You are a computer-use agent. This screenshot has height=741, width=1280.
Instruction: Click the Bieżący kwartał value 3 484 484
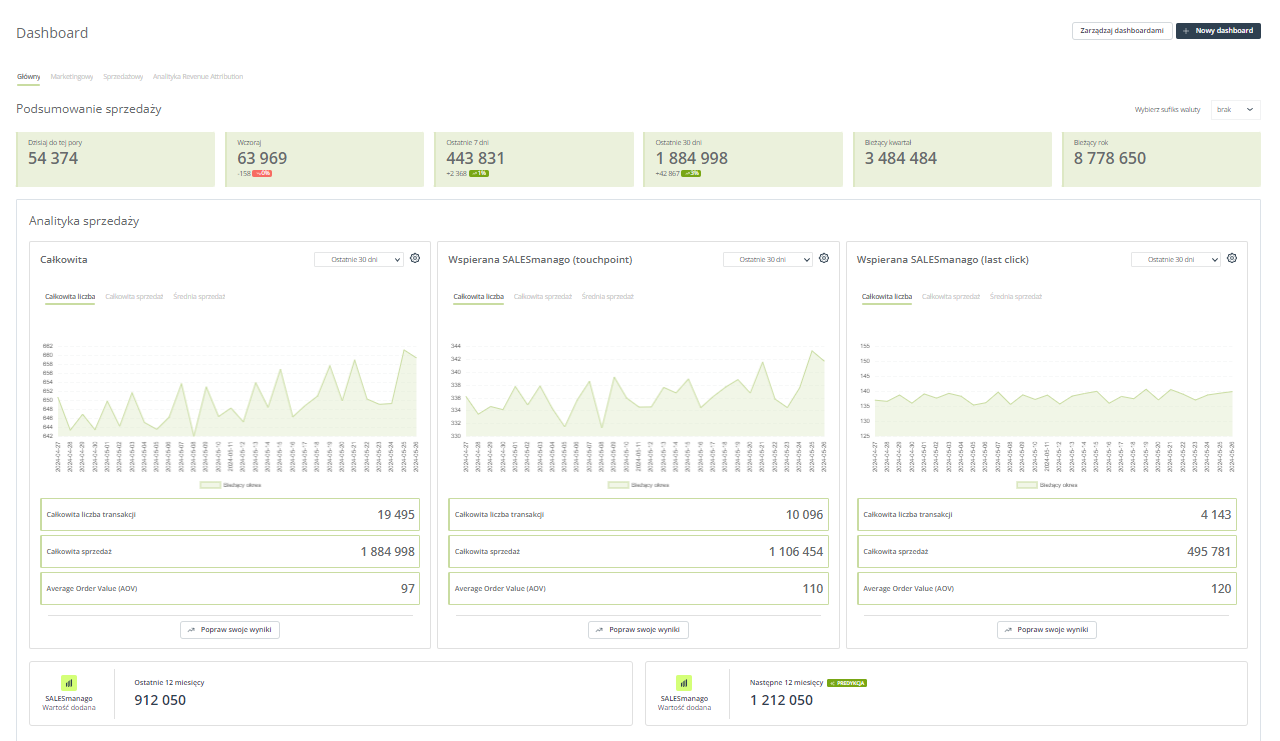[901, 158]
